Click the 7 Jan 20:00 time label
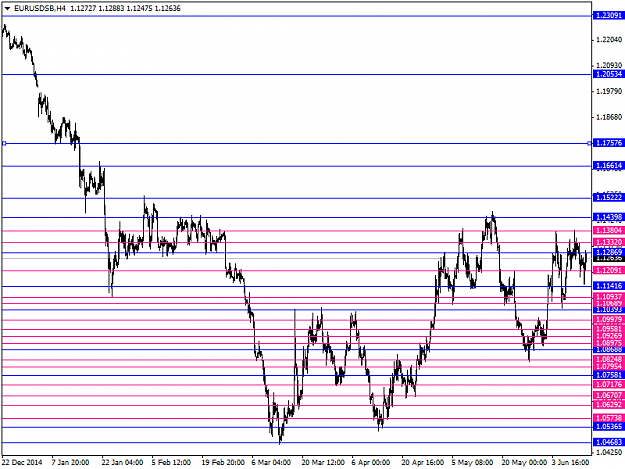The height and width of the screenshot is (469, 625). 70,463
